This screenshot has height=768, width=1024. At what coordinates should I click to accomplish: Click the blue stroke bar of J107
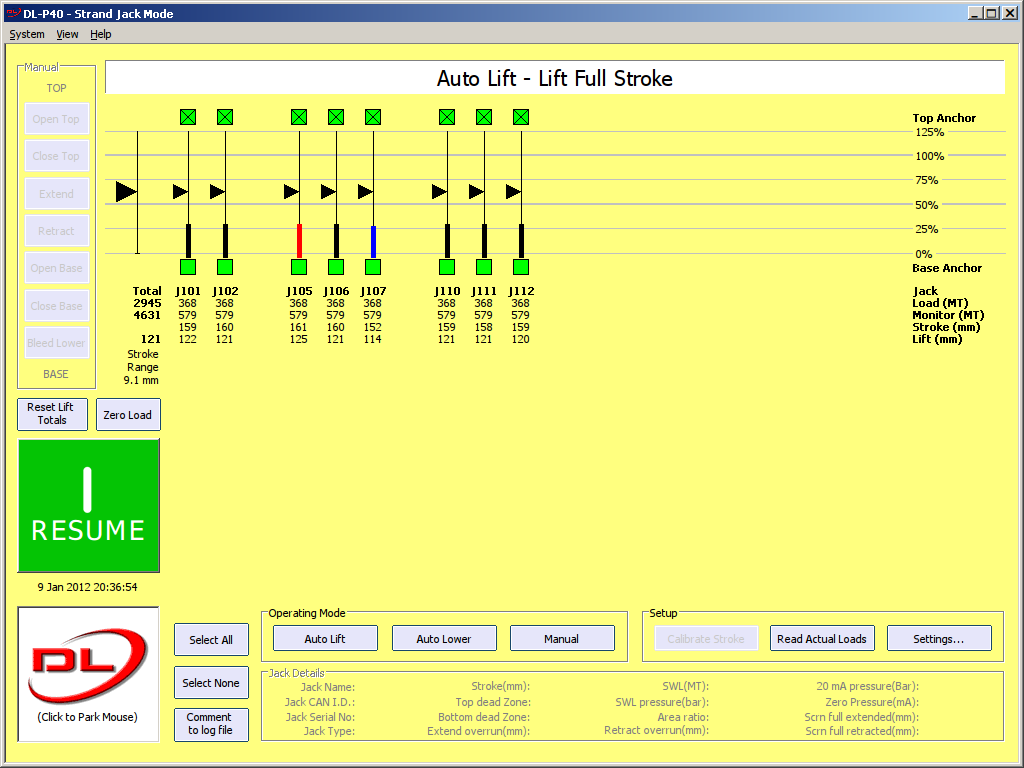tap(373, 241)
